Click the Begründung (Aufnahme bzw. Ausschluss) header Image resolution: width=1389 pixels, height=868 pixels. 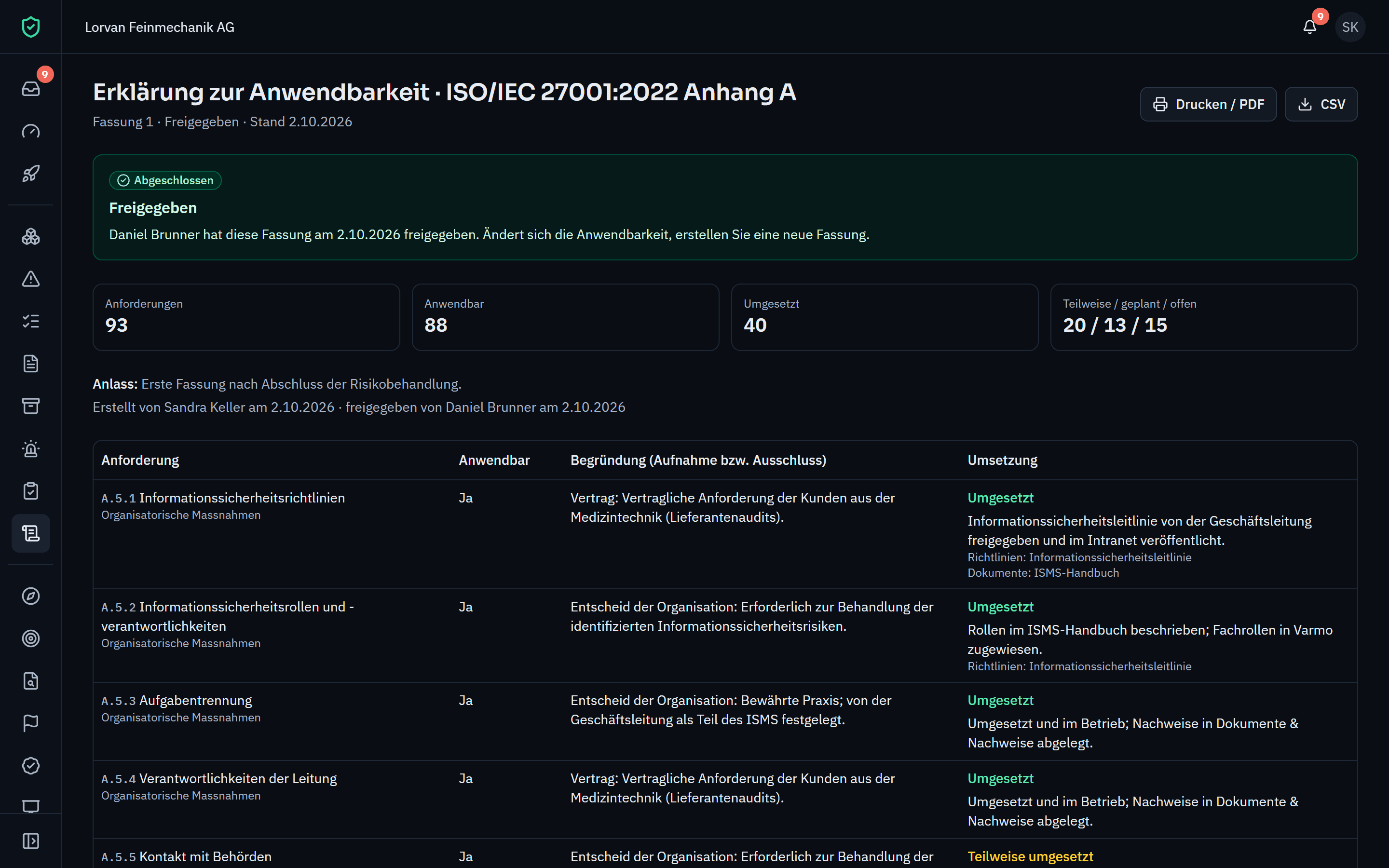pos(698,461)
